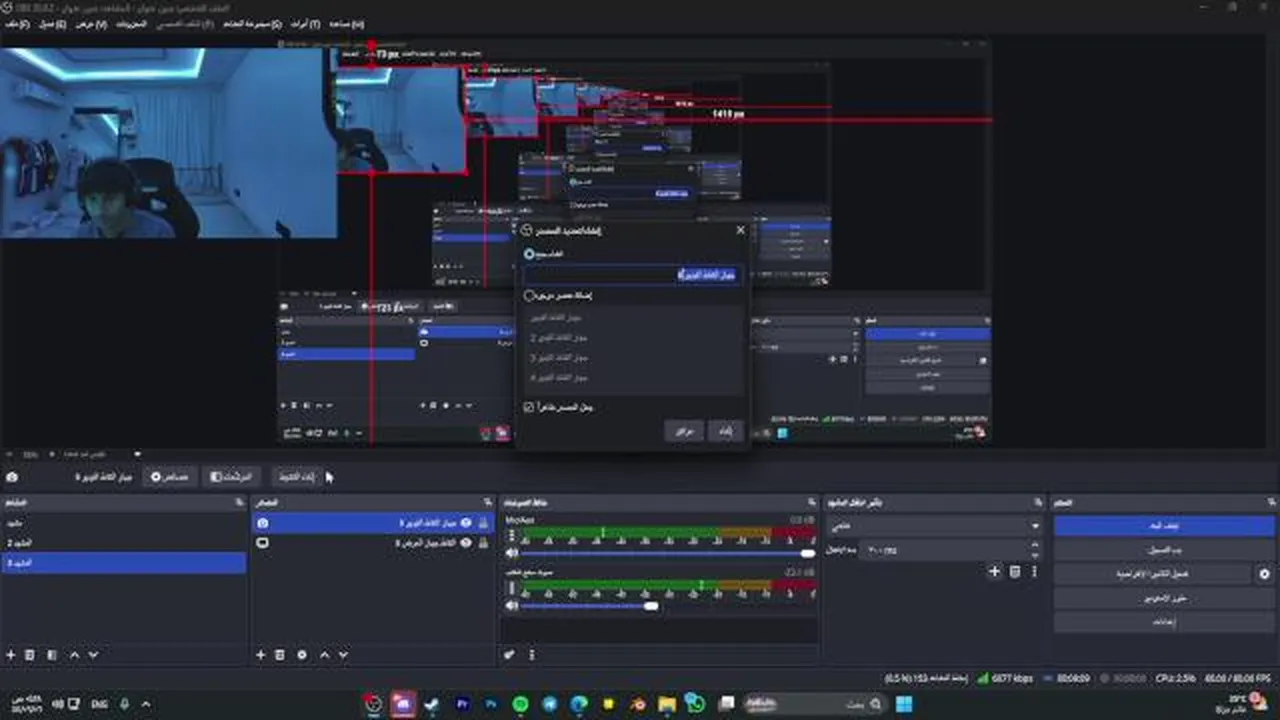Select scene المشهد 2 in the Scenes list
The width and height of the screenshot is (1280, 720).
[x=123, y=543]
